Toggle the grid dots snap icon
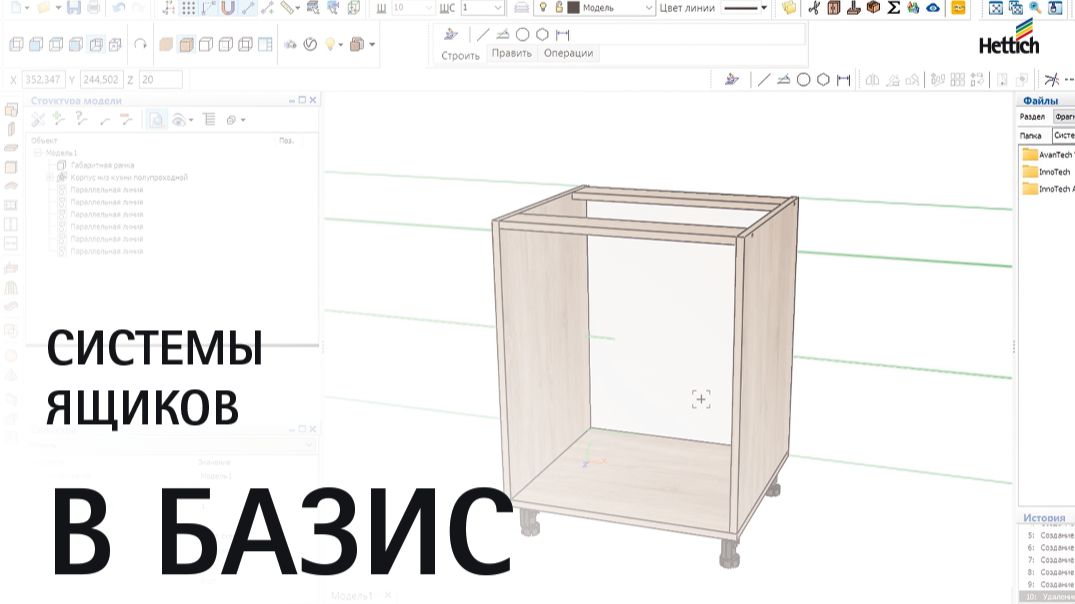Image resolution: width=1075 pixels, height=604 pixels. coord(189,8)
